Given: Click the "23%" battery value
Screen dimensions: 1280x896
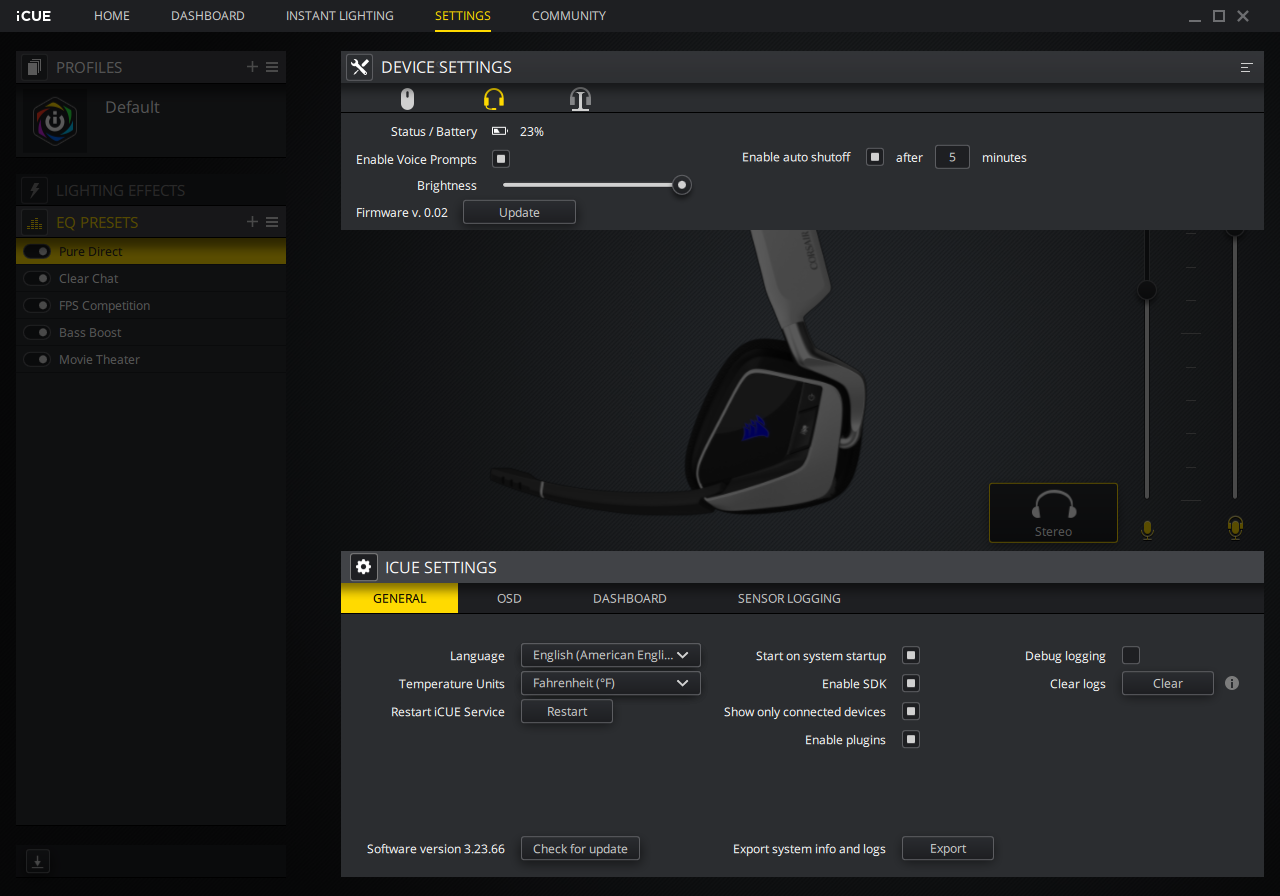Looking at the screenshot, I should click(x=532, y=131).
